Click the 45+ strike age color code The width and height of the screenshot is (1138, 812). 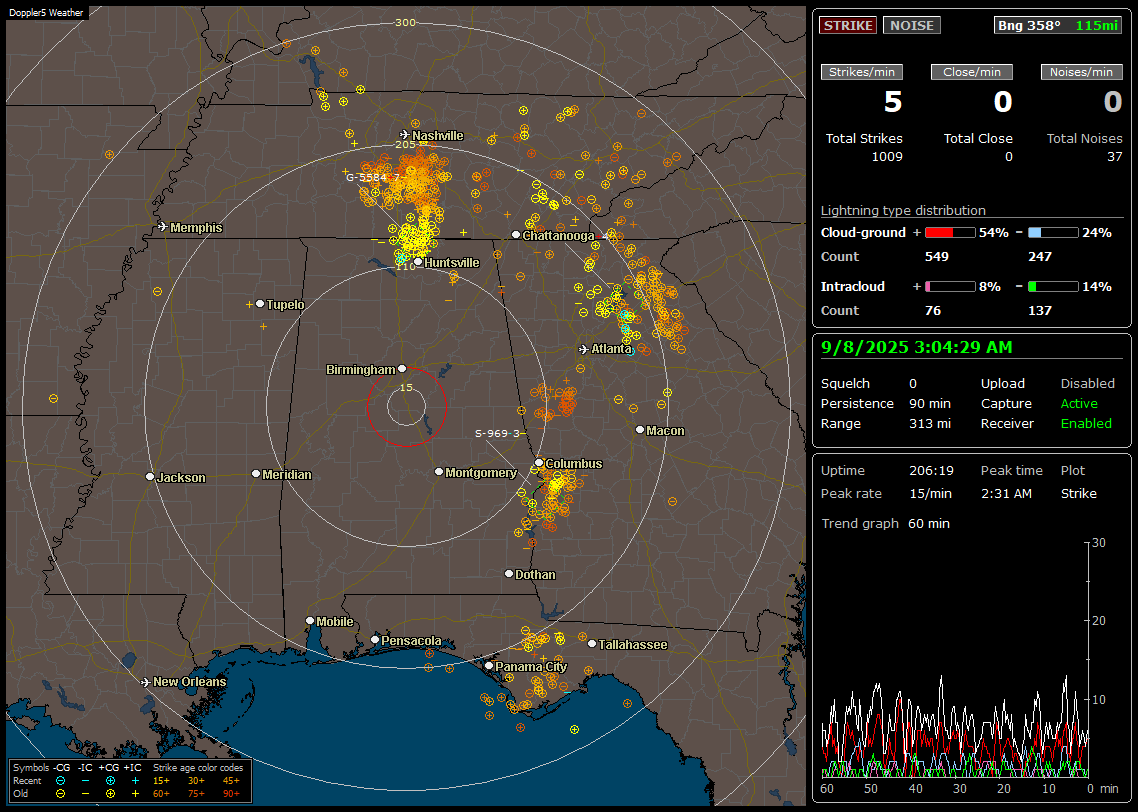point(231,781)
